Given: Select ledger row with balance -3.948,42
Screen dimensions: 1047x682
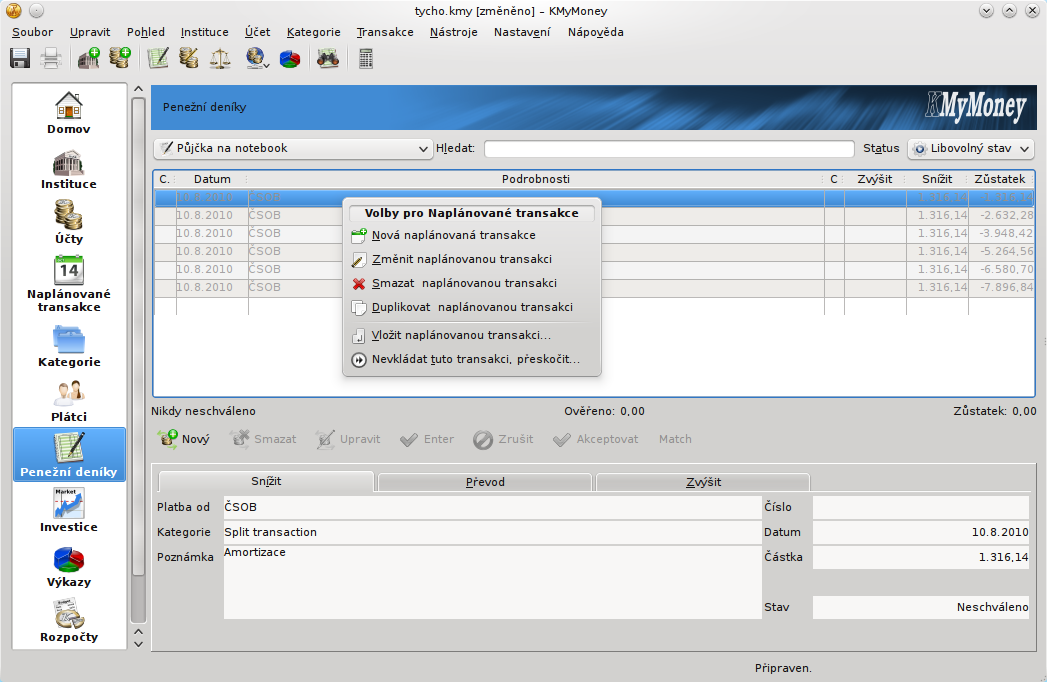Looking at the screenshot, I should (594, 233).
